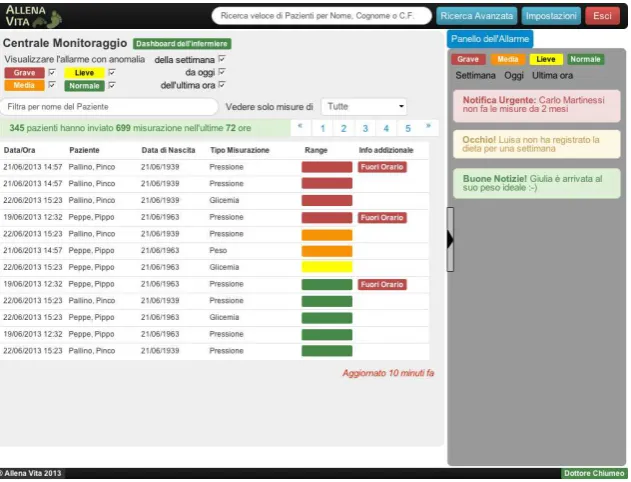
Task: Filter alarm panel by Grave
Action: [x=468, y=59]
